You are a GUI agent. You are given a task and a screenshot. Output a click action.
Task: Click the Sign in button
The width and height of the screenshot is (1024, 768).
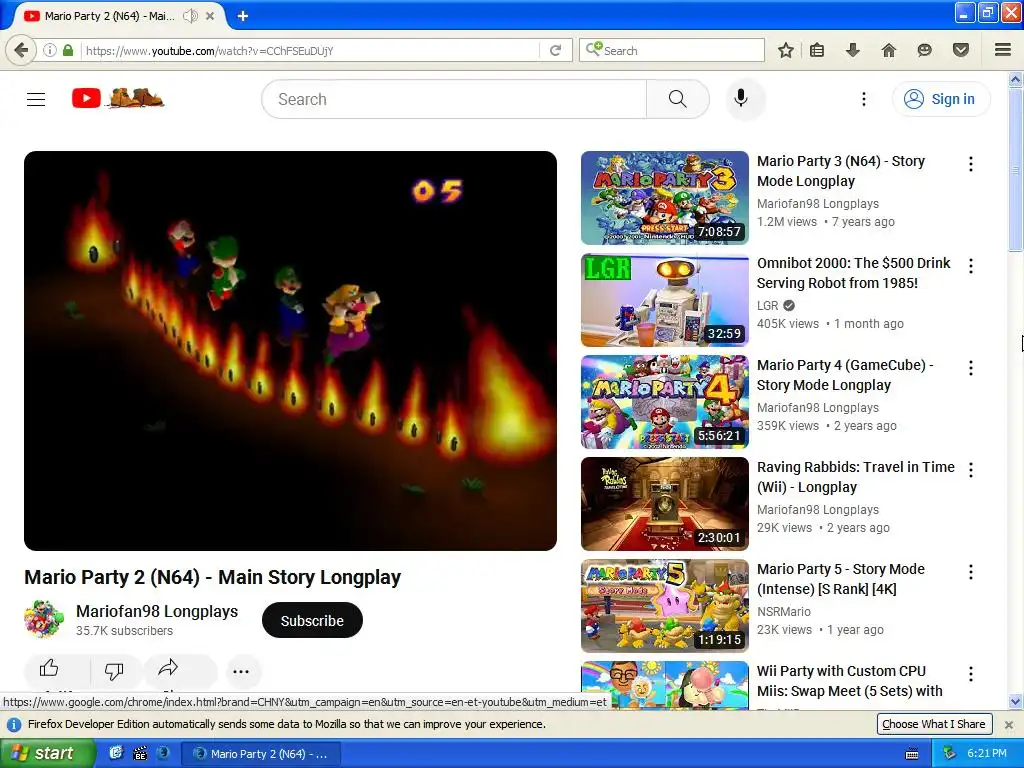941,99
